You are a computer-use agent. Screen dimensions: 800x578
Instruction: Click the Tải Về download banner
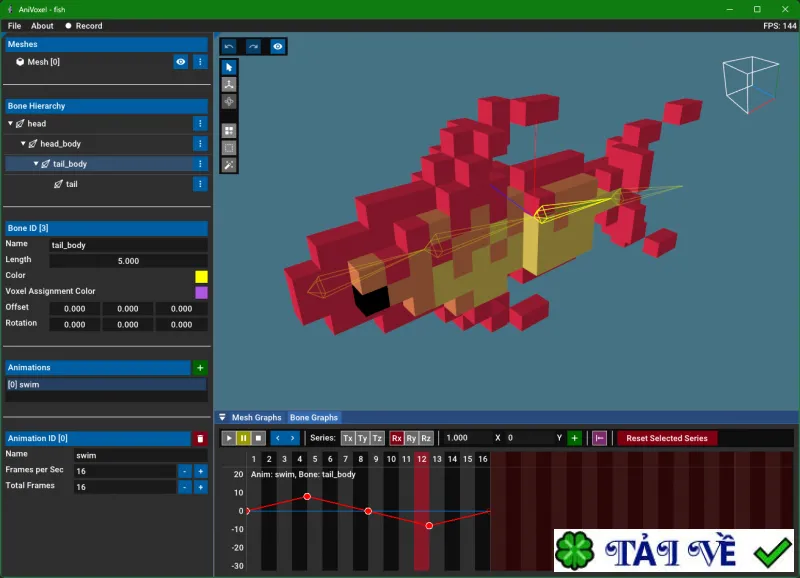(x=673, y=550)
